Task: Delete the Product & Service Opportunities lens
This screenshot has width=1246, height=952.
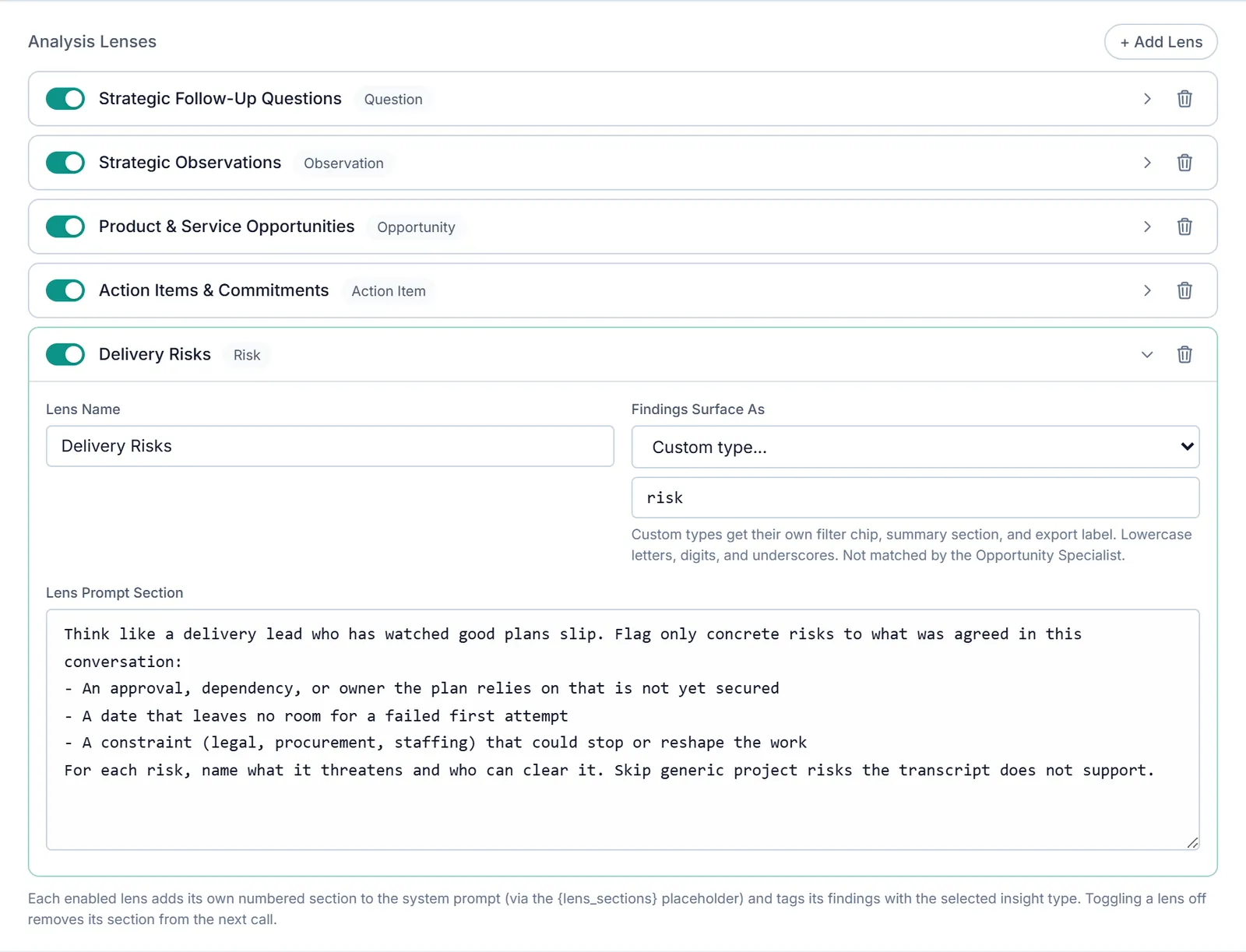Action: [x=1184, y=227]
